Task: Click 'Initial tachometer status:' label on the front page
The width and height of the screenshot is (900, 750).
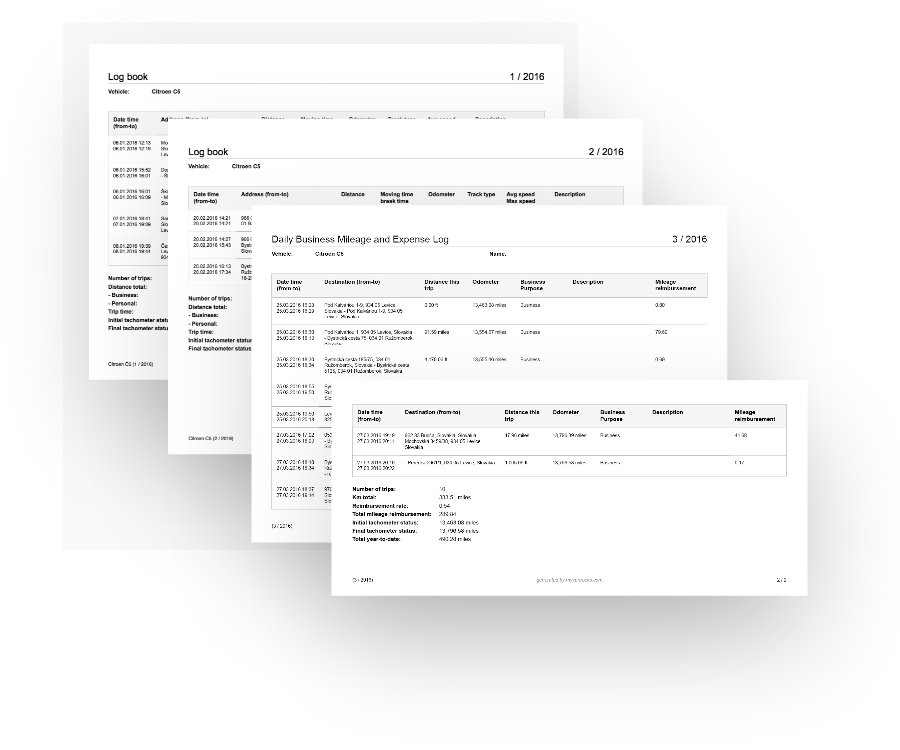Action: point(385,523)
